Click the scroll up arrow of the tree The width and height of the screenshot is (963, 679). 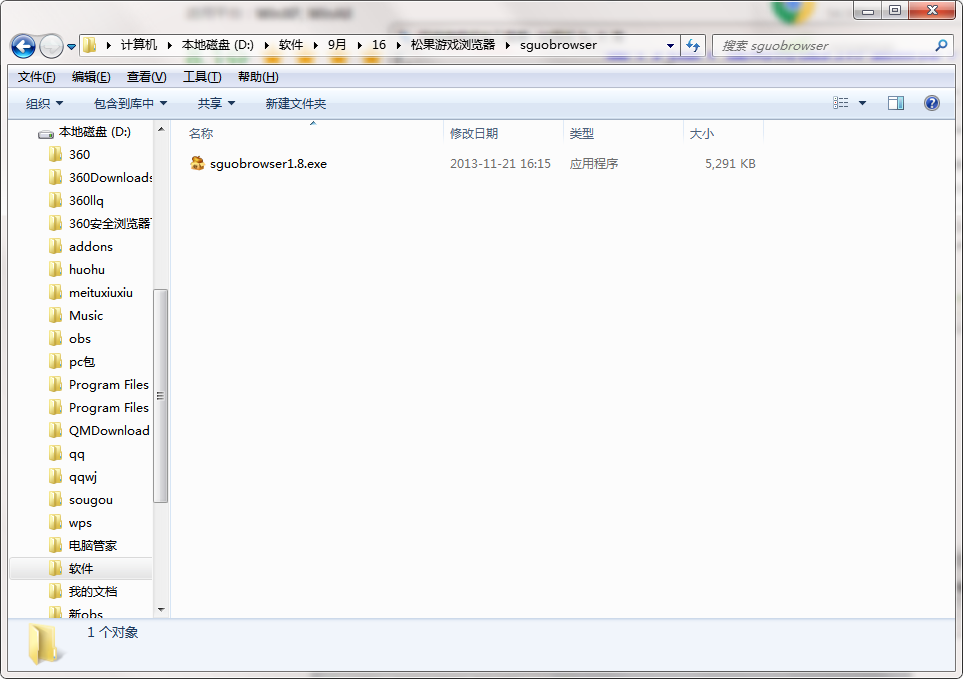(161, 130)
